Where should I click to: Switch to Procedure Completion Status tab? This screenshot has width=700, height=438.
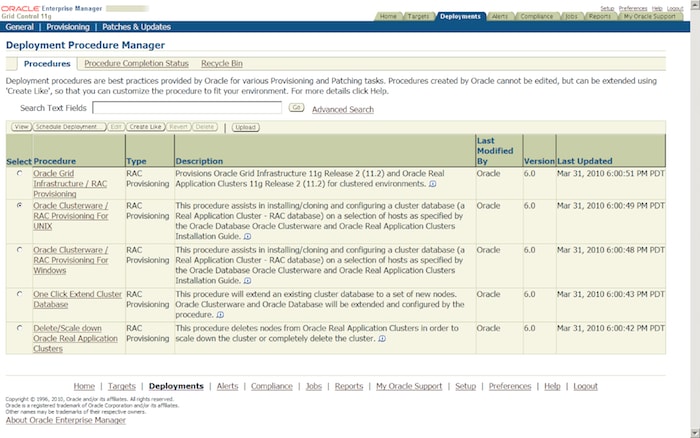pyautogui.click(x=136, y=64)
